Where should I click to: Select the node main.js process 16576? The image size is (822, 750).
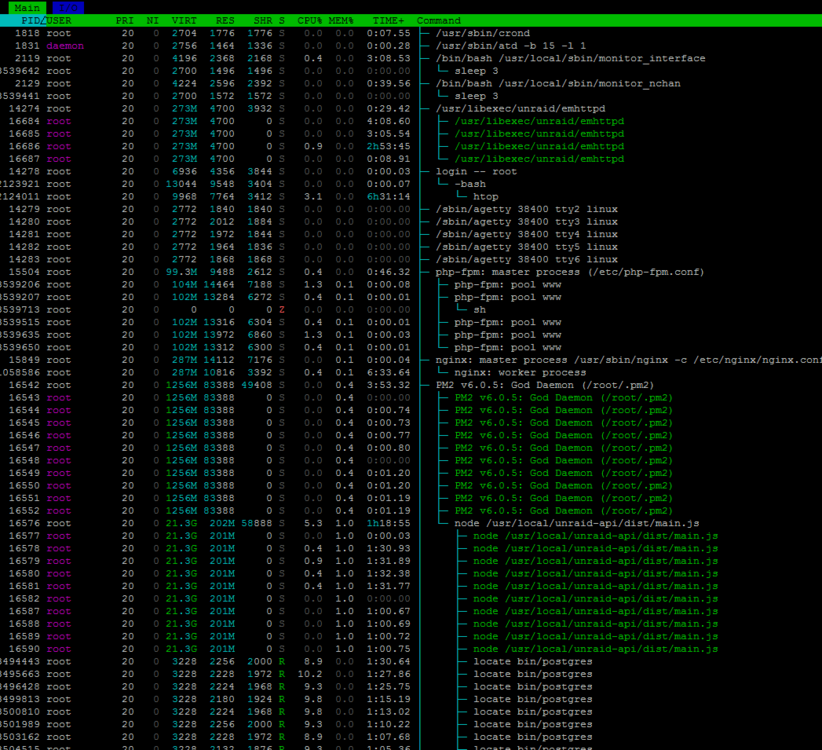(x=411, y=524)
